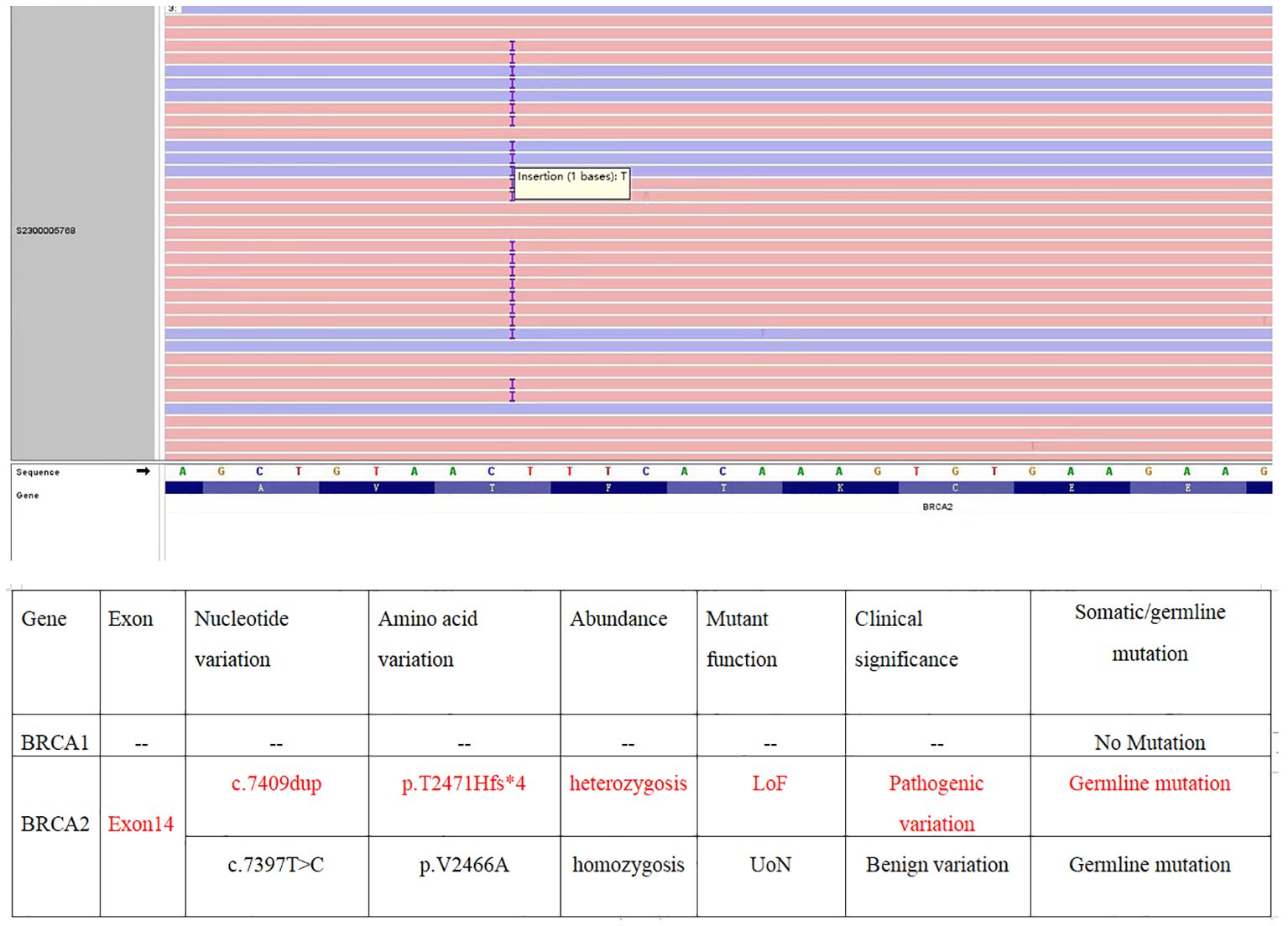
Task: Click the amino acid block labeled F
Action: (x=608, y=488)
